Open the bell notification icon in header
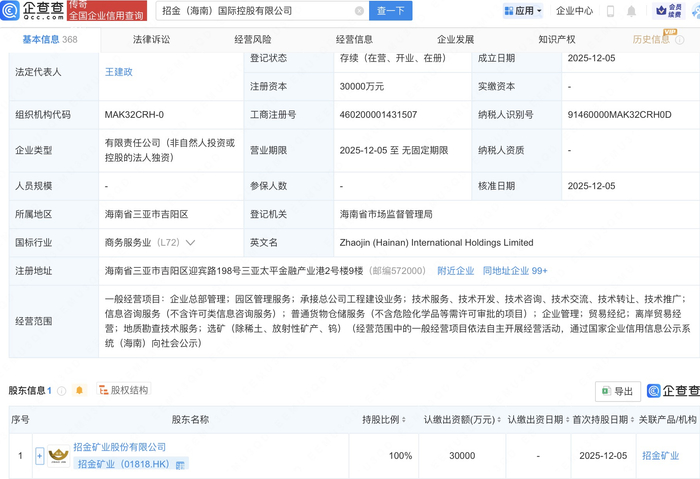Viewport: 700px width, 479px height. (631, 11)
